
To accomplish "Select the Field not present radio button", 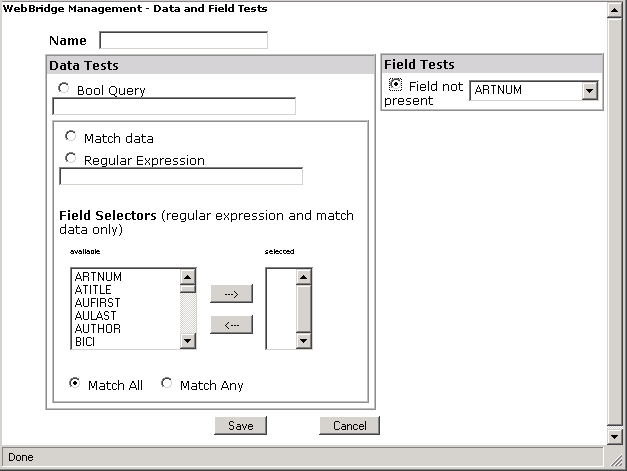I will [x=395, y=84].
